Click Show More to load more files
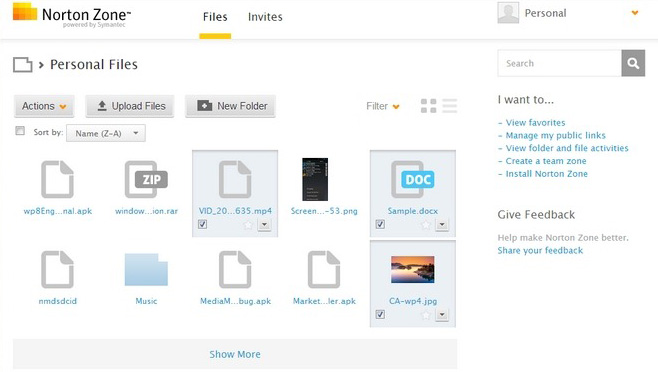The width and height of the screenshot is (658, 372). [x=235, y=354]
